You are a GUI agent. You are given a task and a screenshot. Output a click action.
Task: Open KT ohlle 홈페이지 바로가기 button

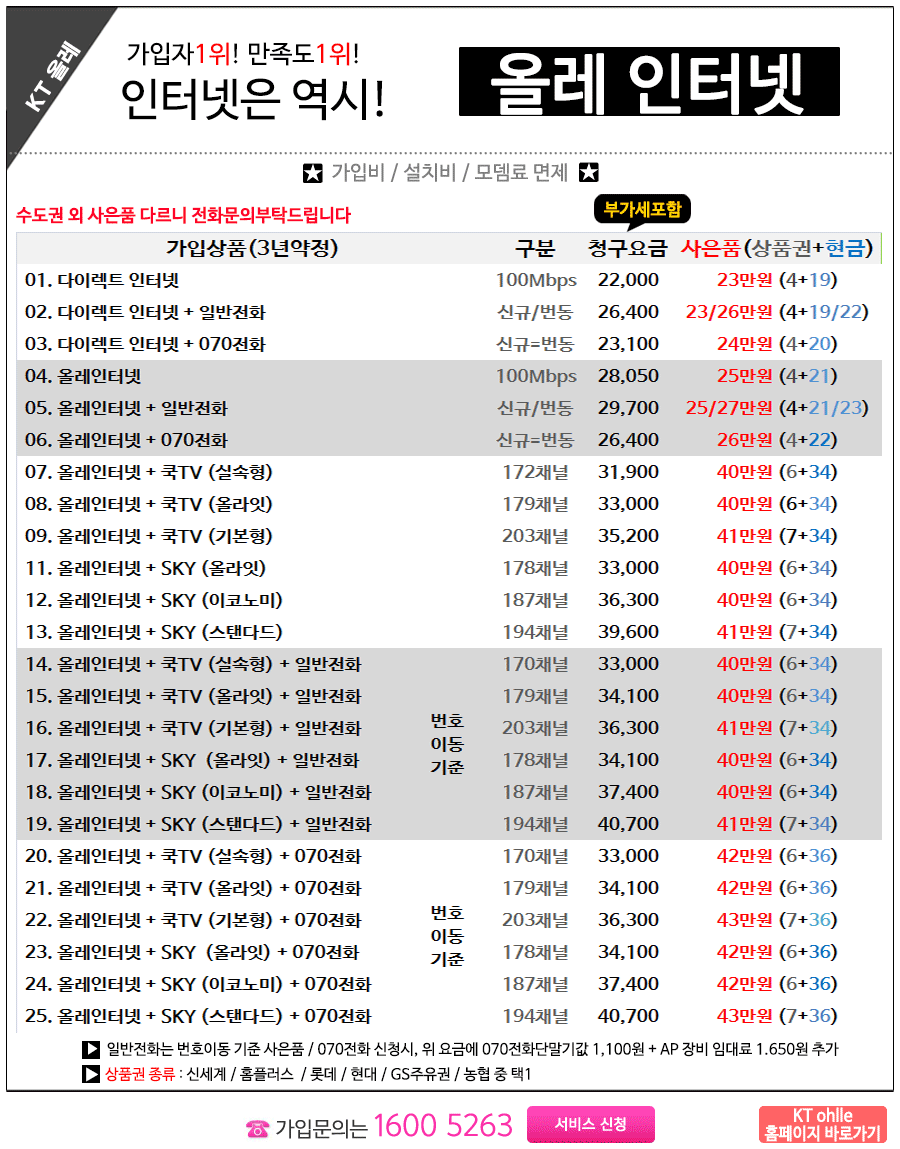pyautogui.click(x=822, y=1125)
